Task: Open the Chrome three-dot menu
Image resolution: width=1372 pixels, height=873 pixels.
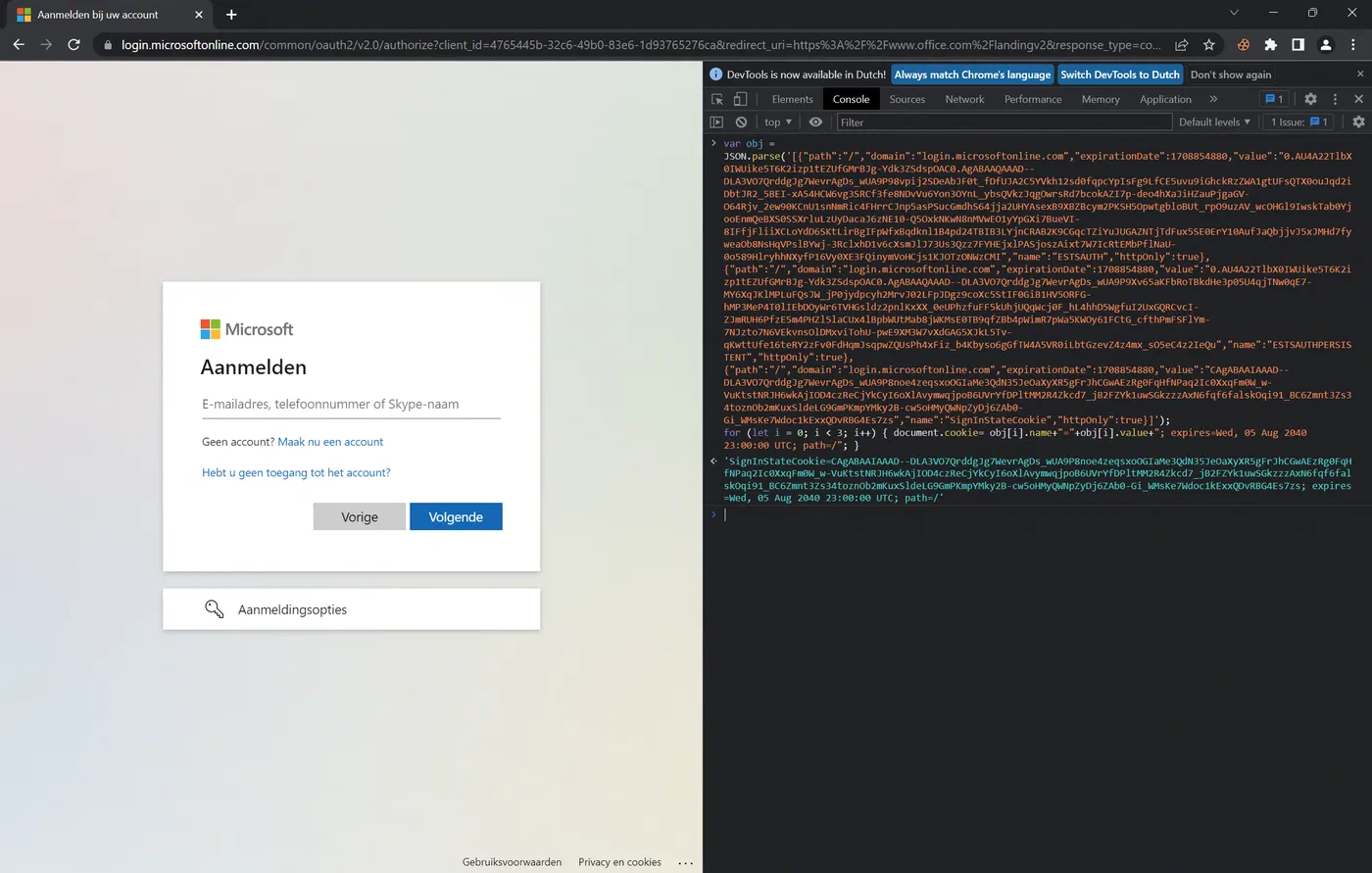Action: click(1353, 45)
